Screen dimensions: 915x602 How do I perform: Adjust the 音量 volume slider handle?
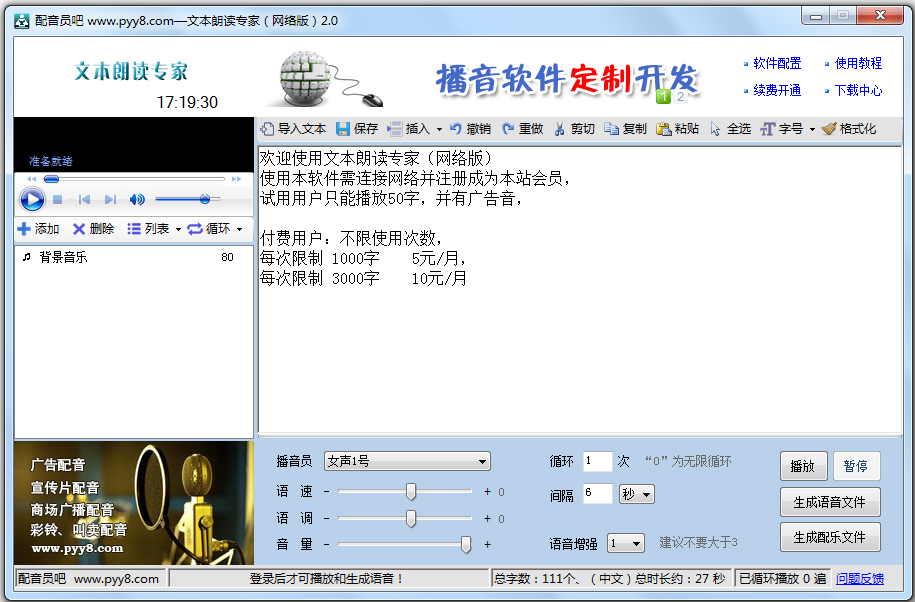(x=466, y=544)
